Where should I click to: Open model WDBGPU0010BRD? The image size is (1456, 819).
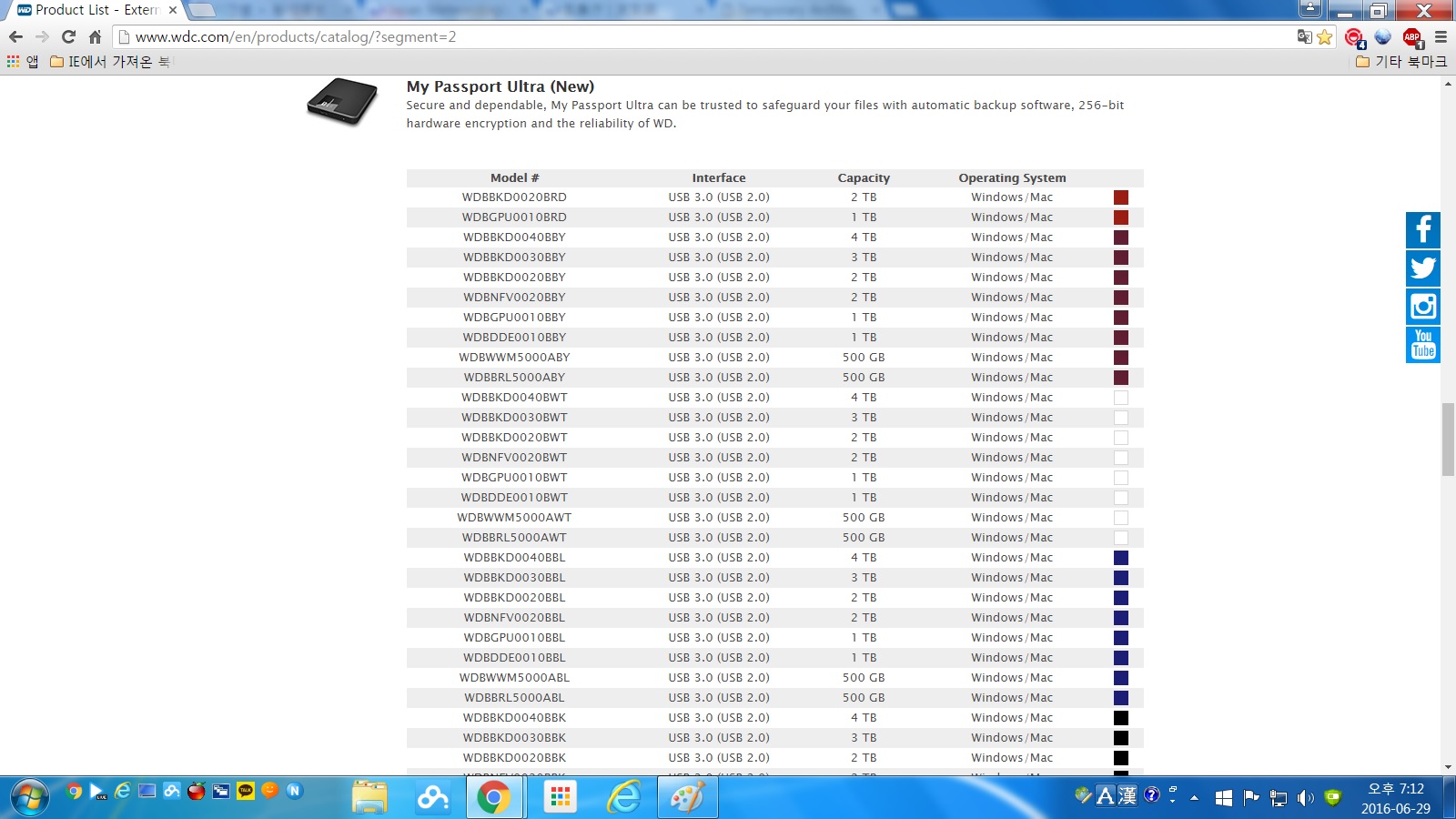[x=514, y=217]
